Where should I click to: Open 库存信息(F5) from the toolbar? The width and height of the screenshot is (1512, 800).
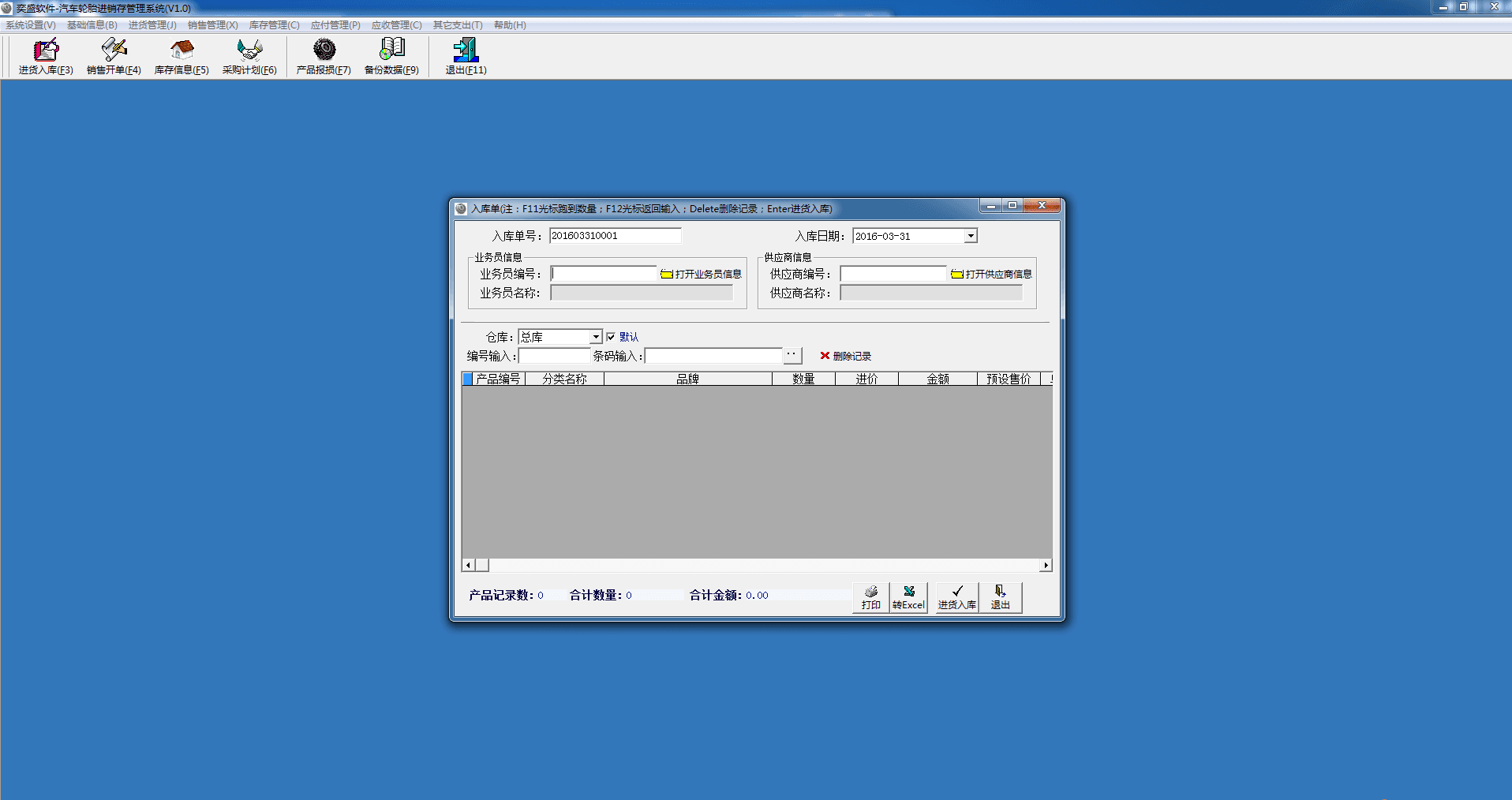pyautogui.click(x=182, y=56)
